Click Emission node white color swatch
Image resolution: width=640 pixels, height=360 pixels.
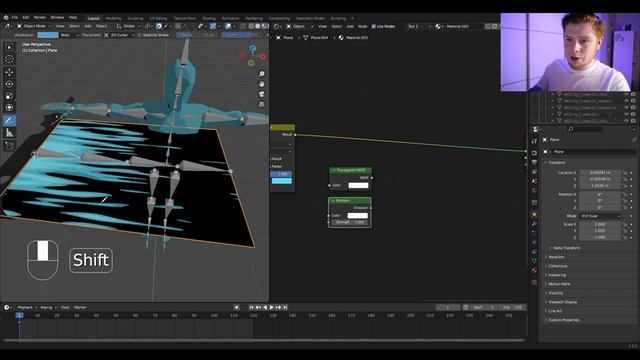tap(358, 216)
